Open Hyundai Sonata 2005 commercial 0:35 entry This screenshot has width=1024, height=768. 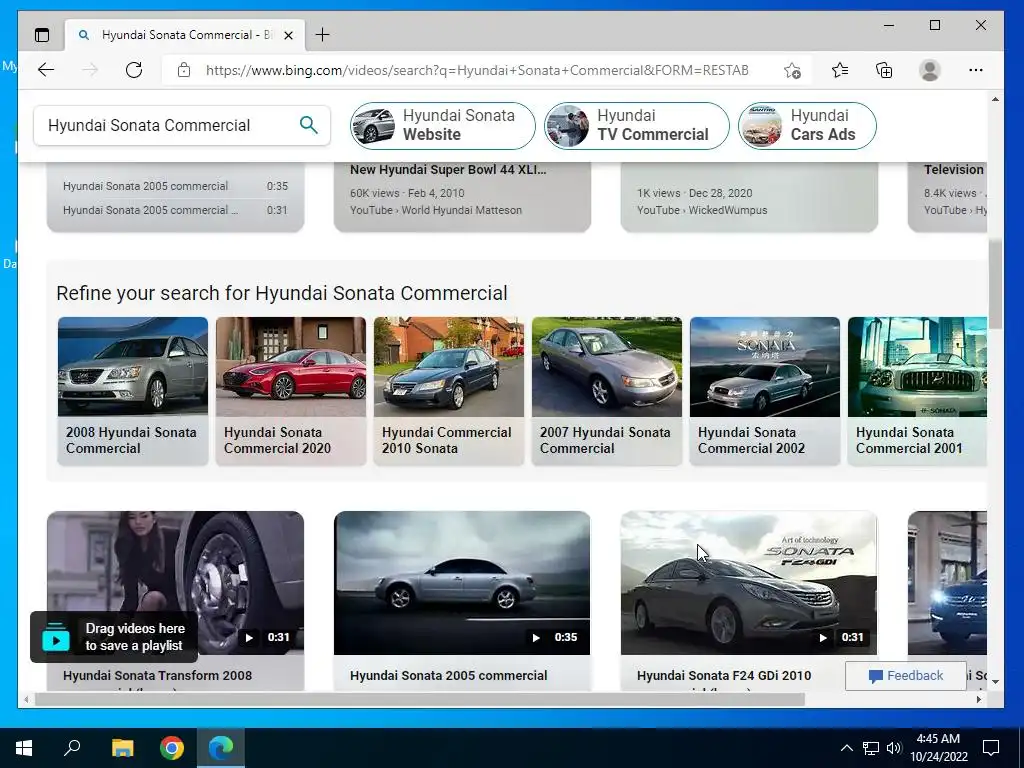pos(175,186)
